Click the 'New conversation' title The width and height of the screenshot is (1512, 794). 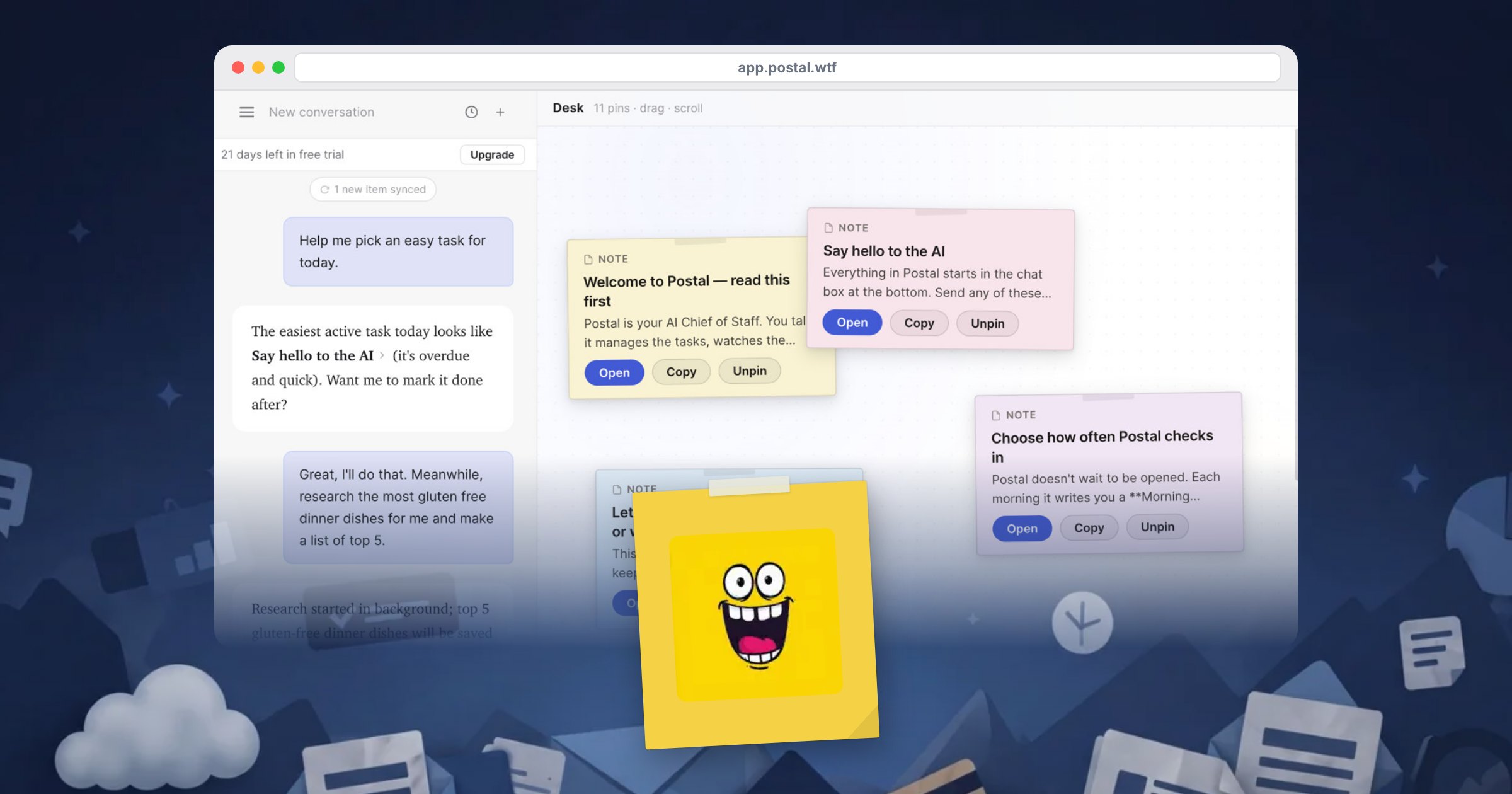click(321, 112)
